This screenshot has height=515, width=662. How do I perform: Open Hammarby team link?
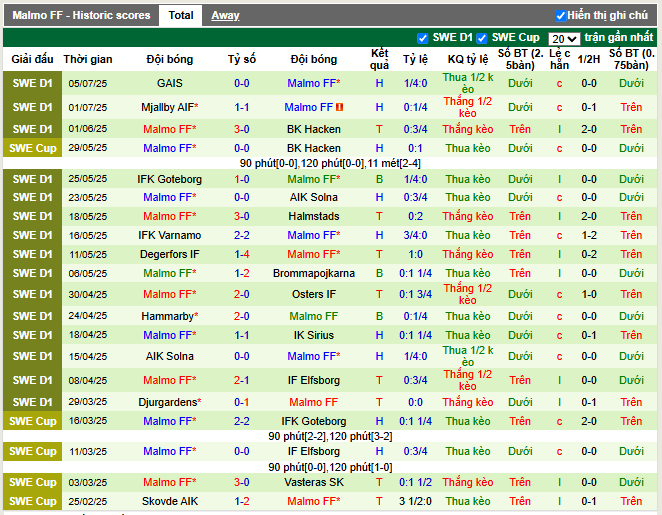(x=170, y=316)
